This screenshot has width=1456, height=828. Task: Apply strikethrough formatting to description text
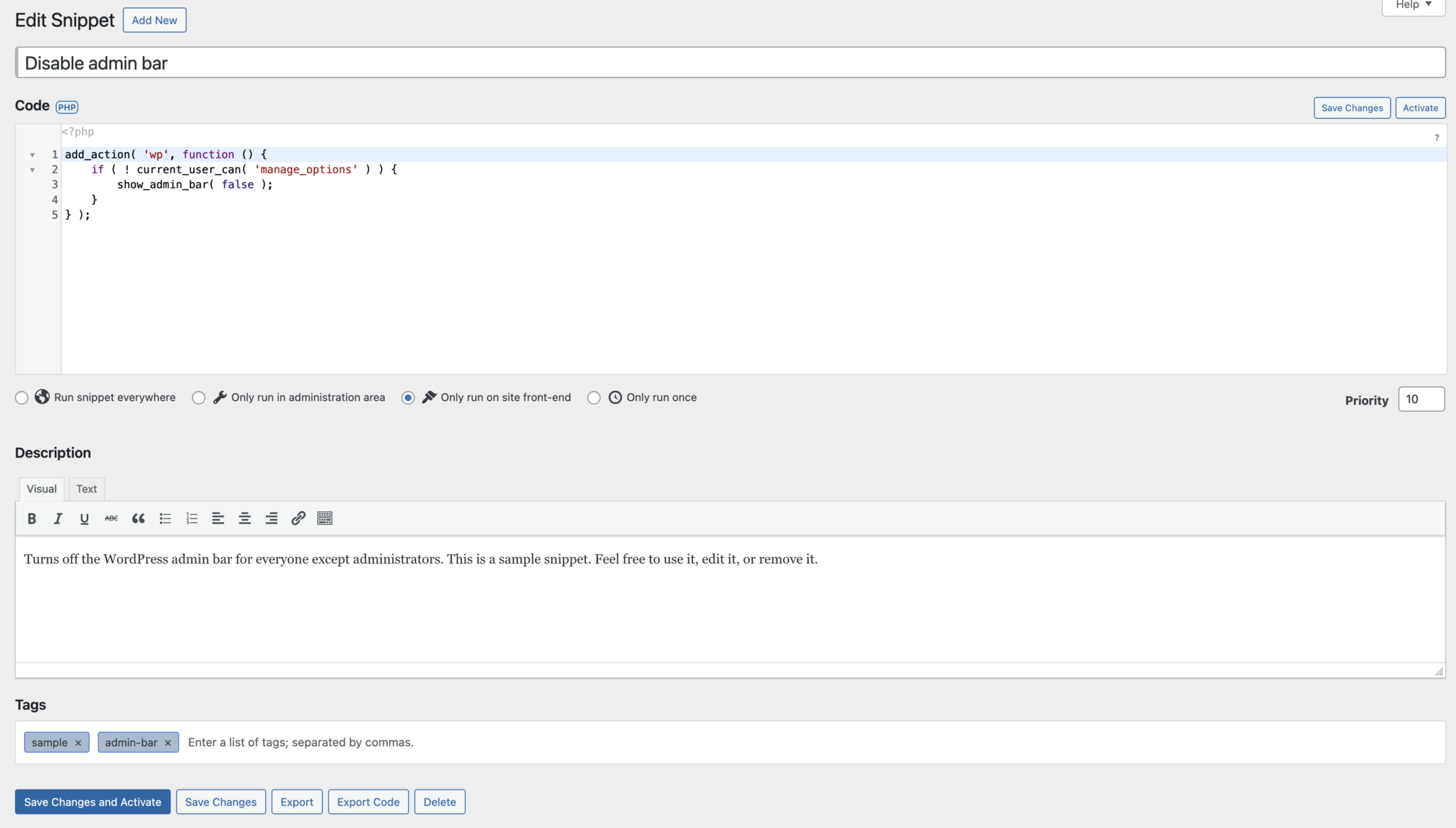[111, 518]
